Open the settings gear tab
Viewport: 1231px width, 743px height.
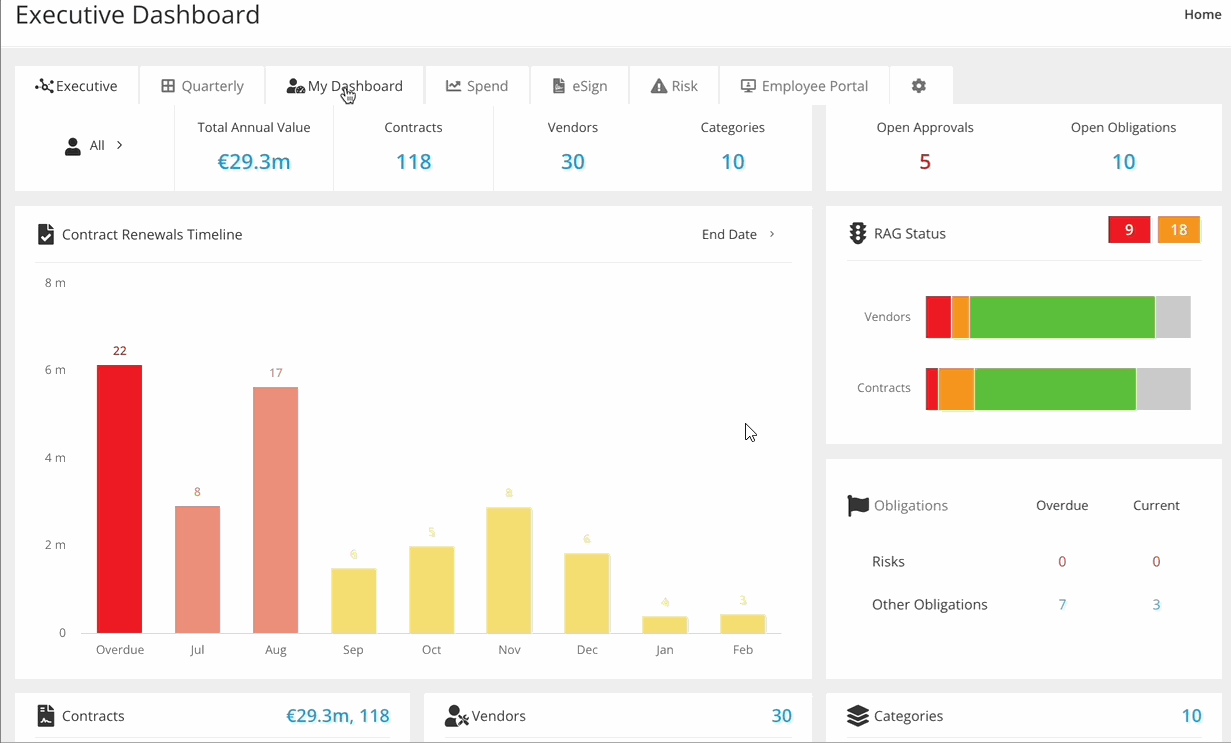click(x=919, y=86)
